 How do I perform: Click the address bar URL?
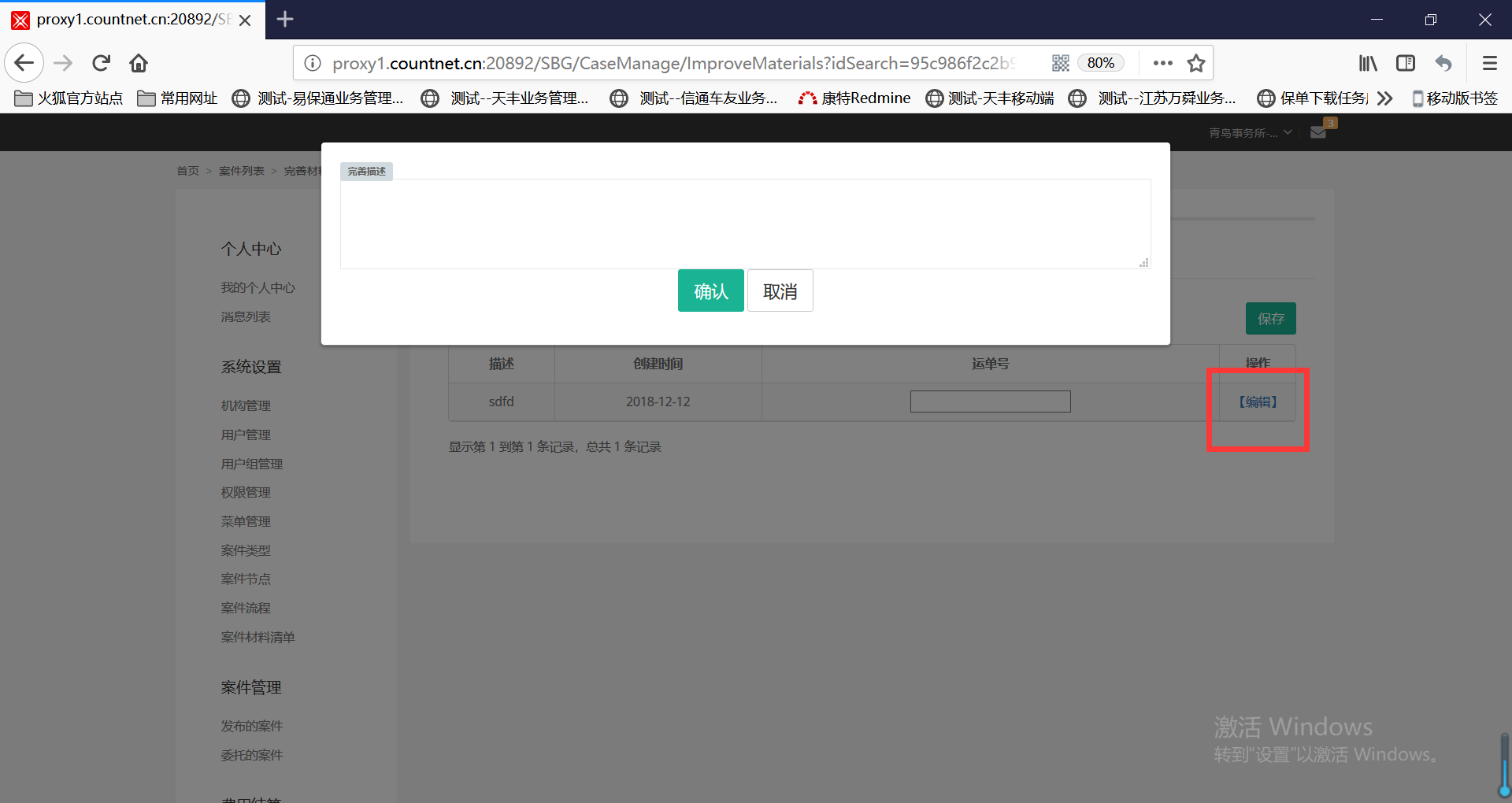point(674,63)
